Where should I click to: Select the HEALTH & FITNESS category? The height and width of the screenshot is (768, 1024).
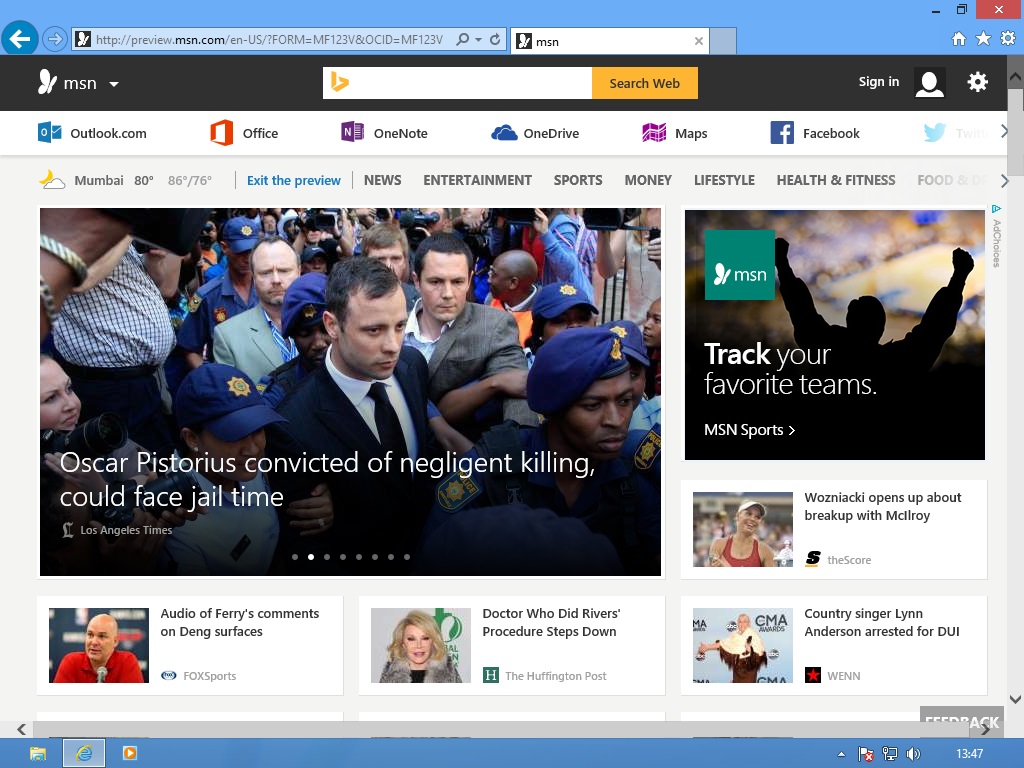(836, 180)
